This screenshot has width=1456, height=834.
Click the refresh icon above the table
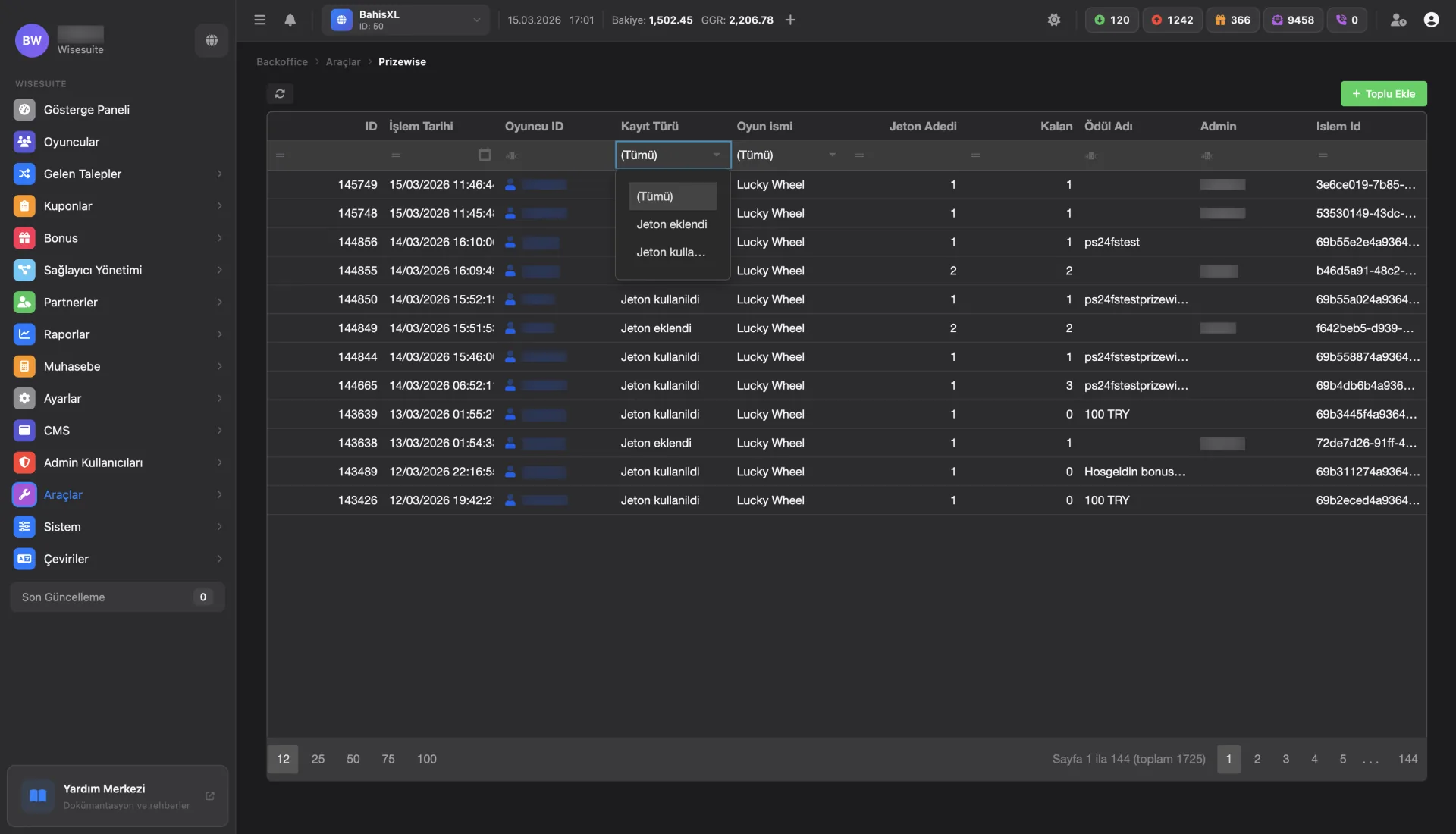click(280, 93)
